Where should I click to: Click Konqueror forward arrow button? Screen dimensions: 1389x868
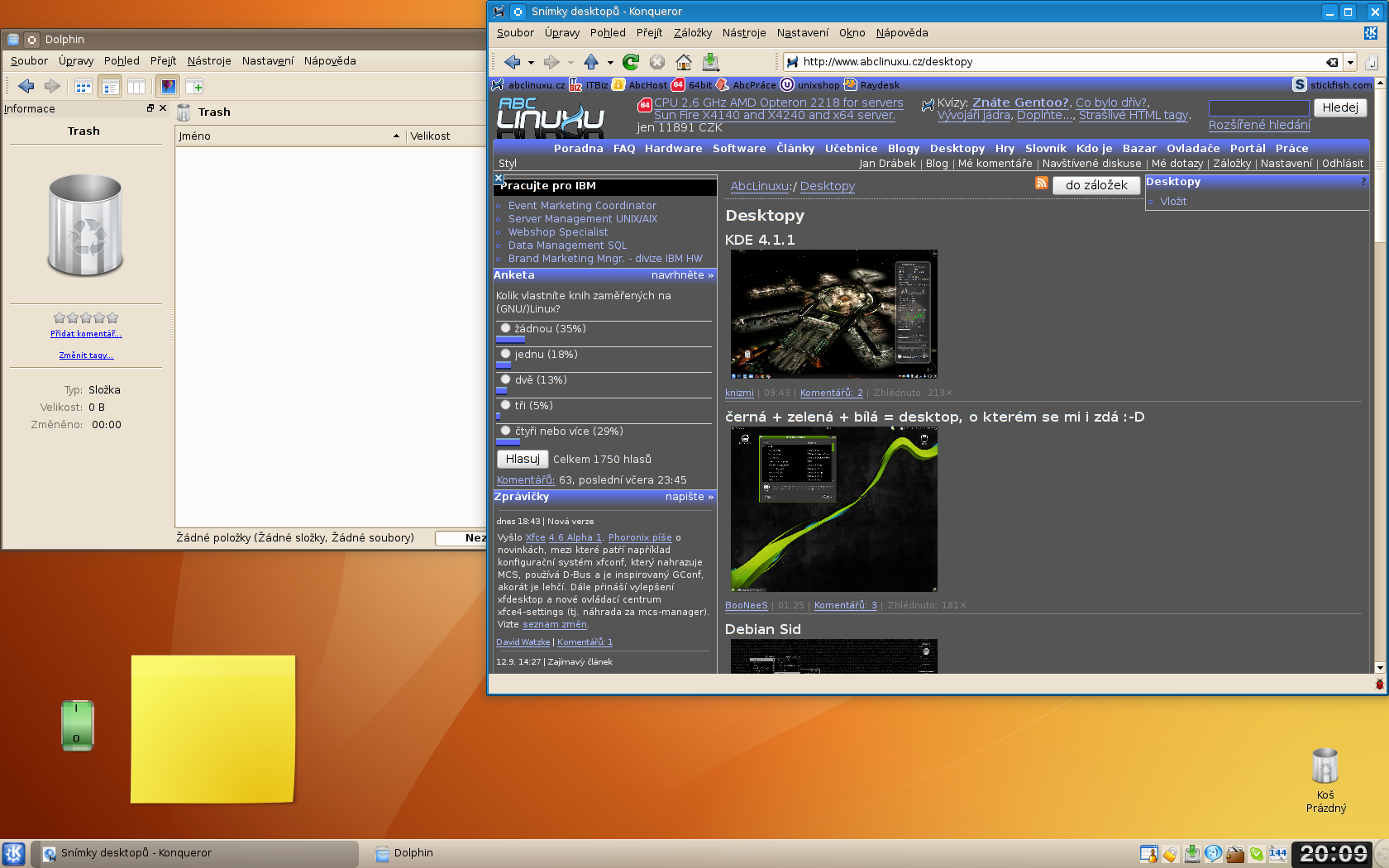click(551, 62)
